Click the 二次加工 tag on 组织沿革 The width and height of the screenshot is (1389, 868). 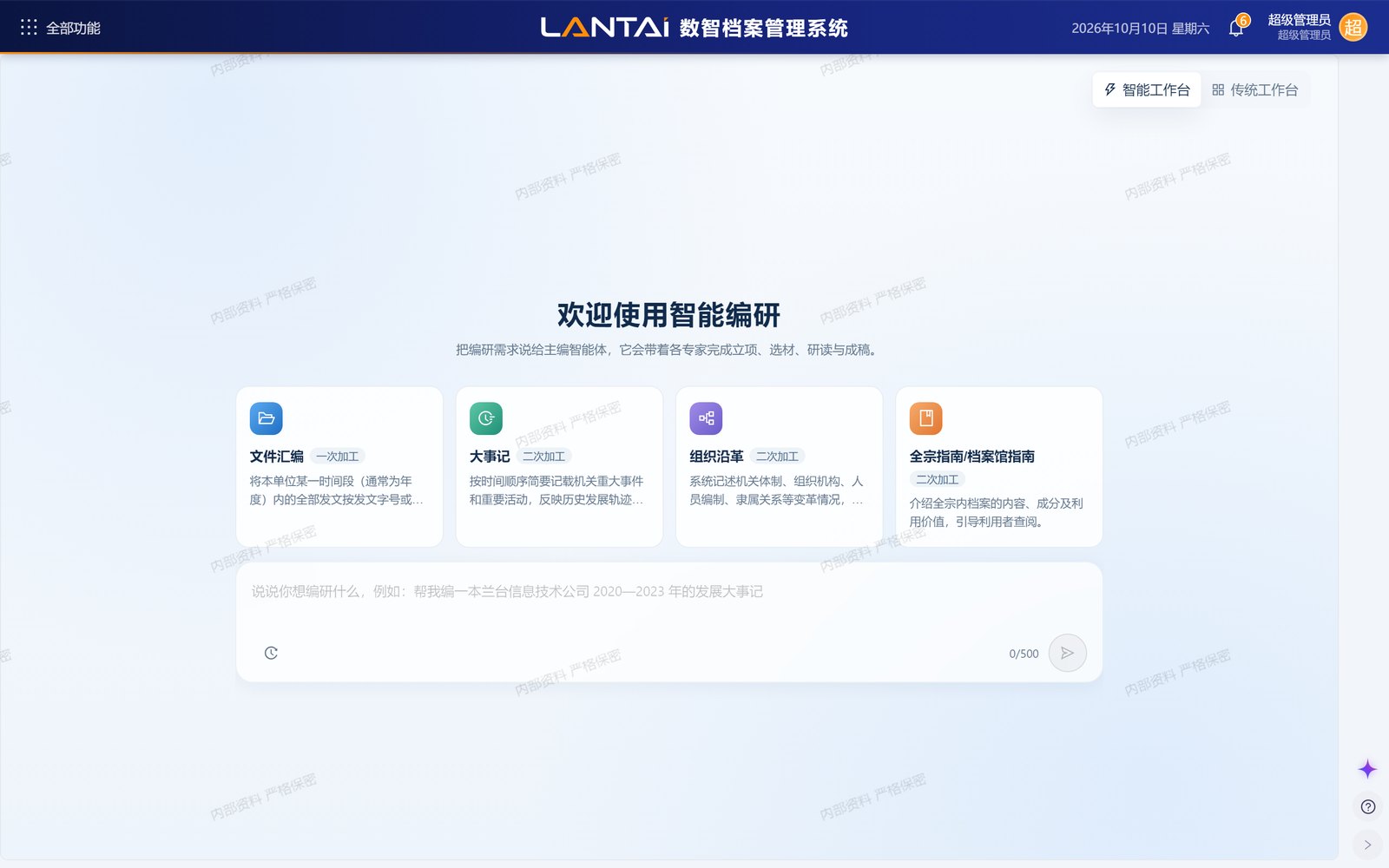pos(778,457)
